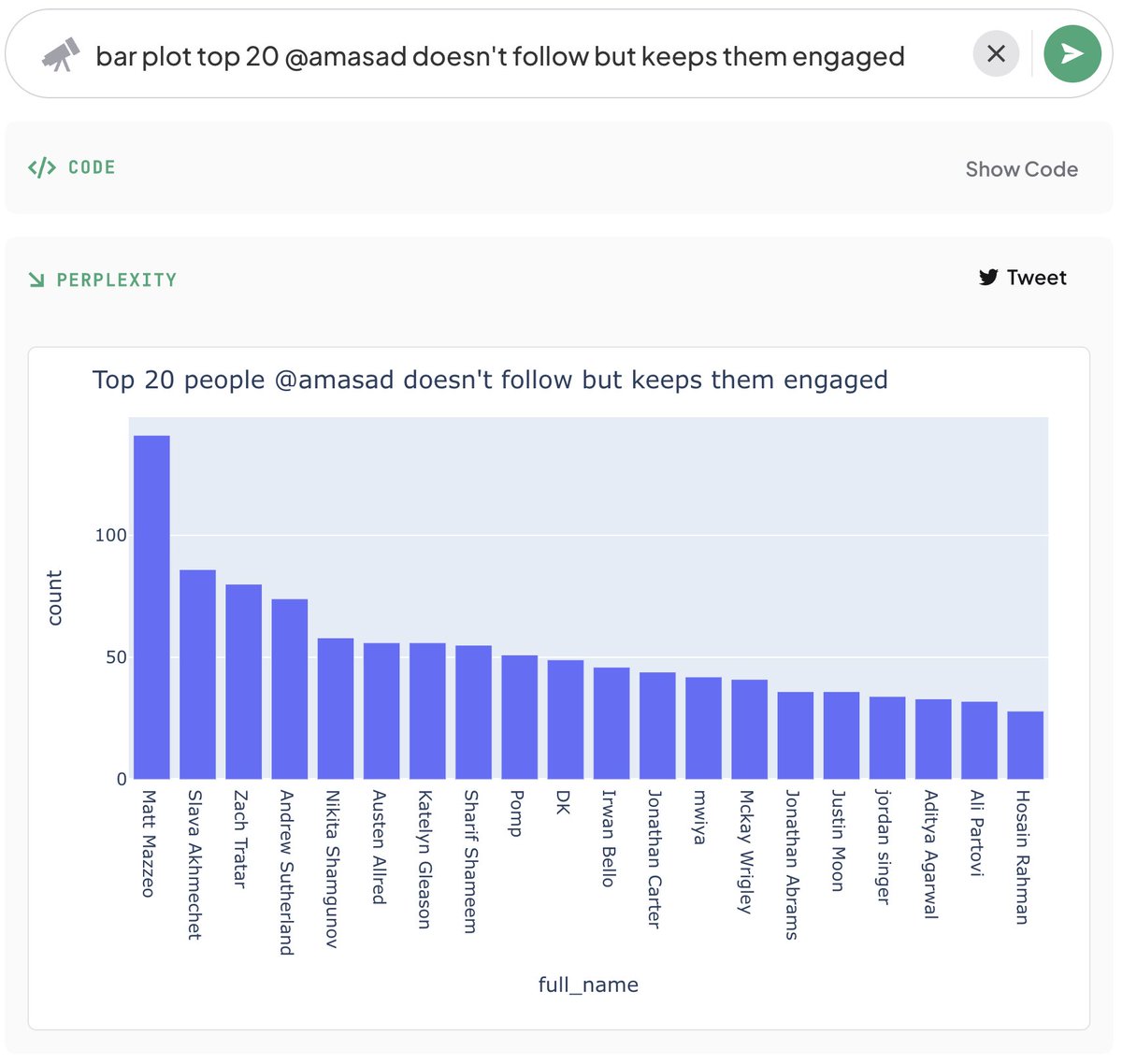Click the code brackets icon beside CODE
The height and width of the screenshot is (1064, 1122).
click(x=42, y=167)
